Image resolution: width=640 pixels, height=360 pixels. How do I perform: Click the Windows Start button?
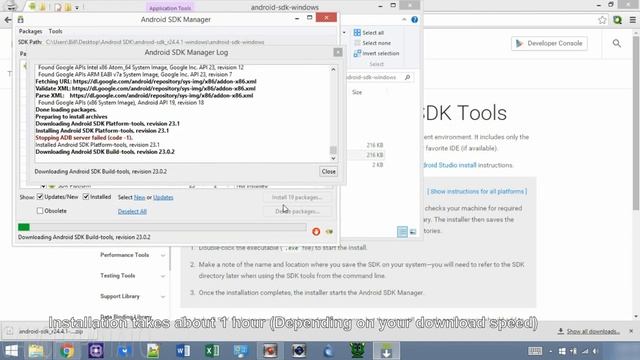pyautogui.click(x=11, y=351)
